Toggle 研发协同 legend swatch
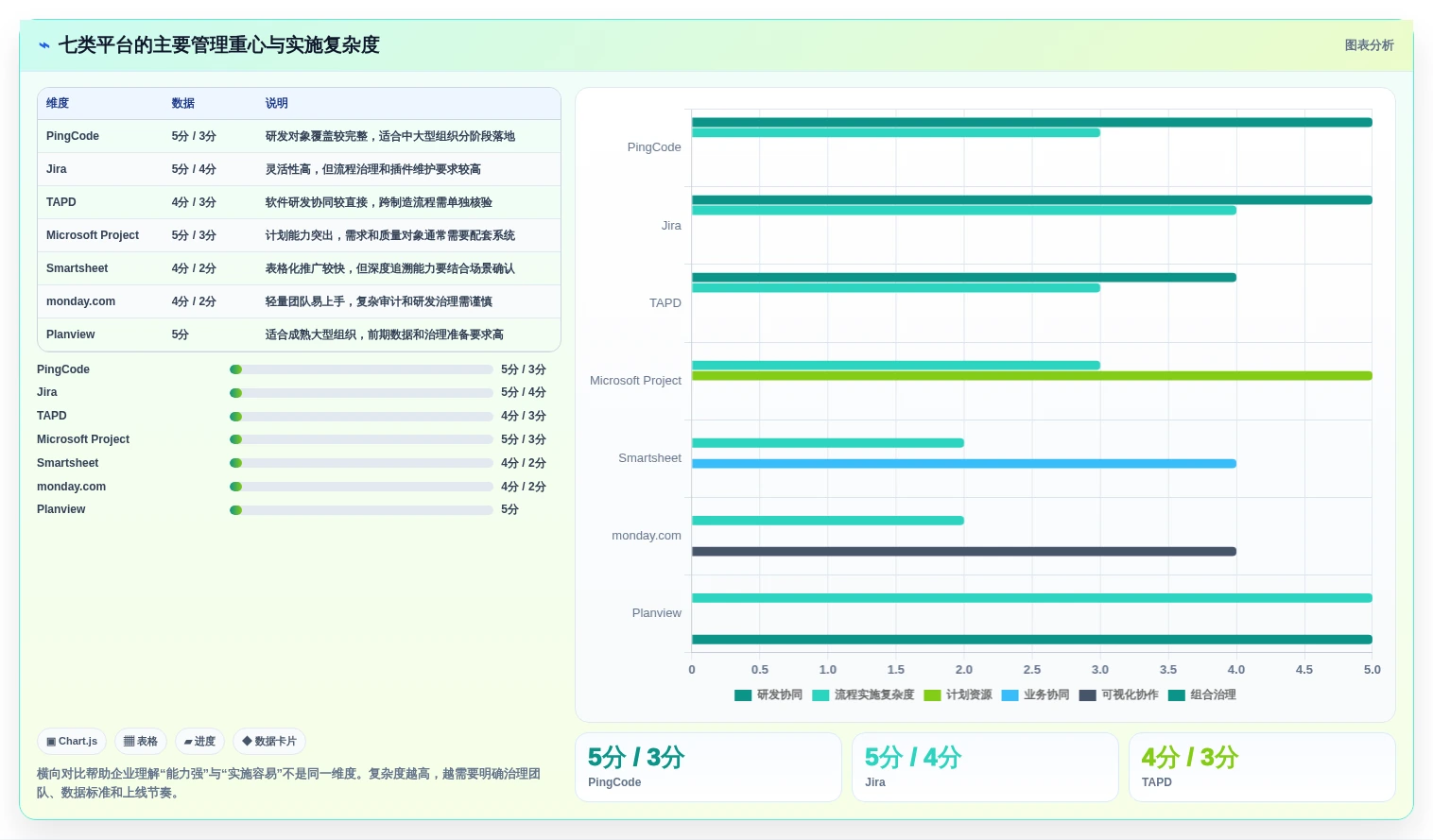Viewport: 1433px width, 840px height. click(x=743, y=695)
